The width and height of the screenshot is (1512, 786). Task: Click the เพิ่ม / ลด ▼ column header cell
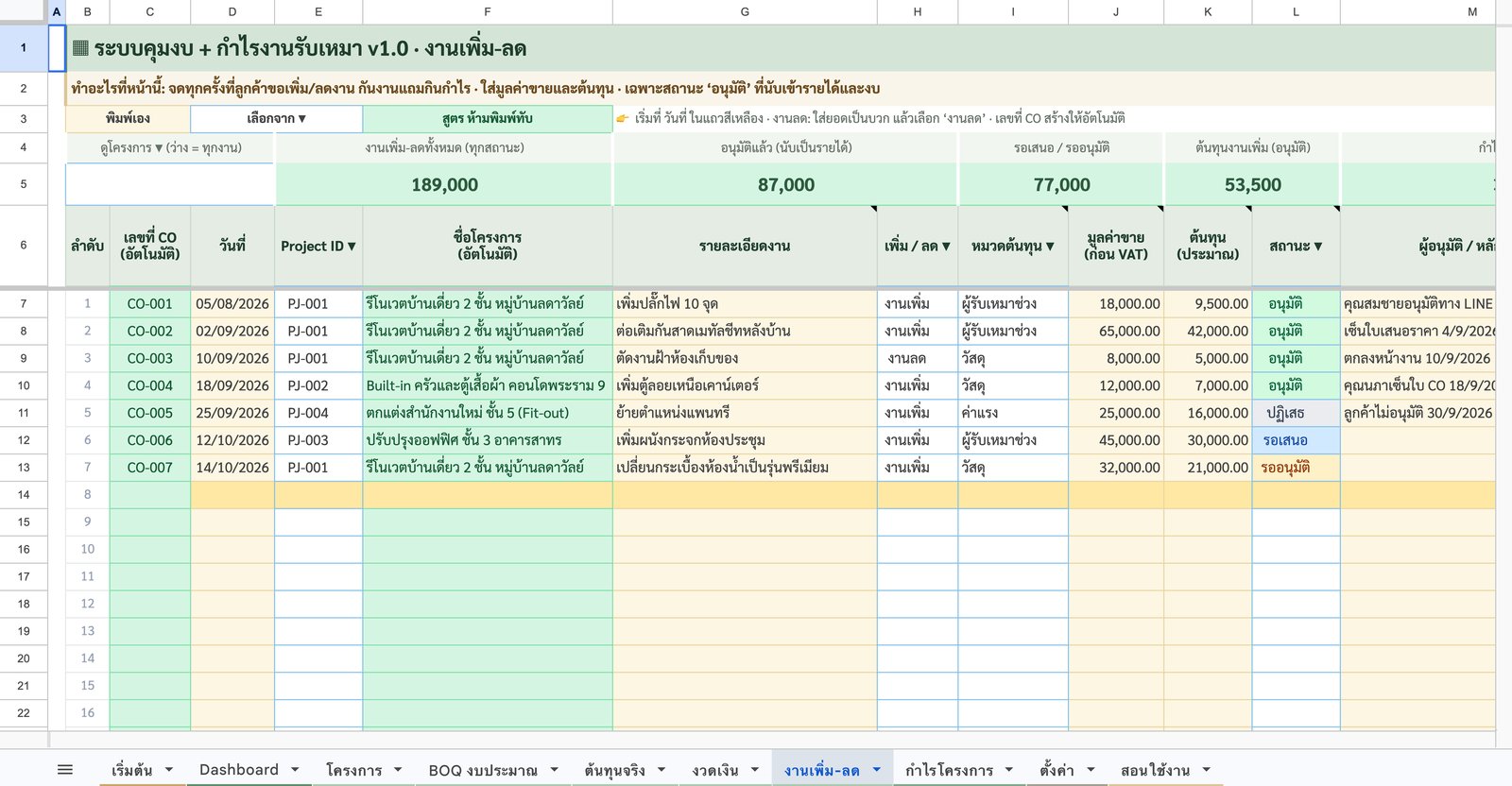[918, 246]
